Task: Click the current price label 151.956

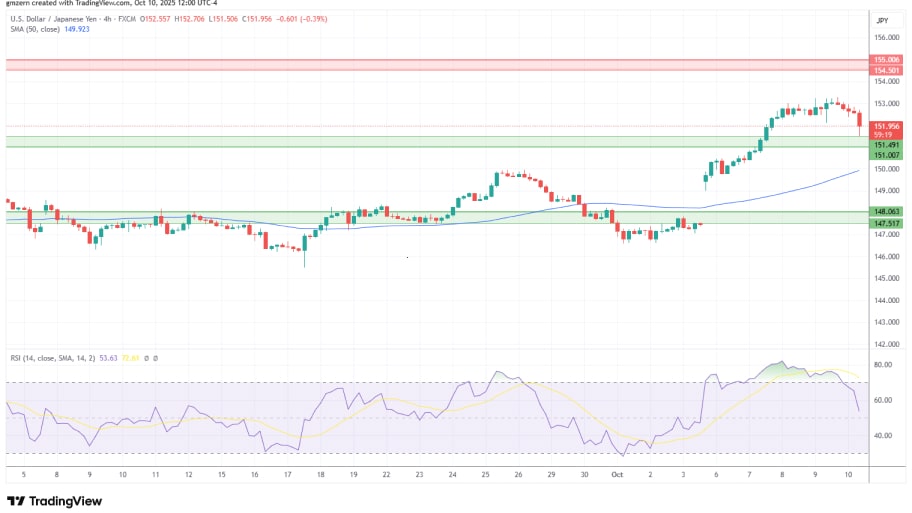Action: 886,126
